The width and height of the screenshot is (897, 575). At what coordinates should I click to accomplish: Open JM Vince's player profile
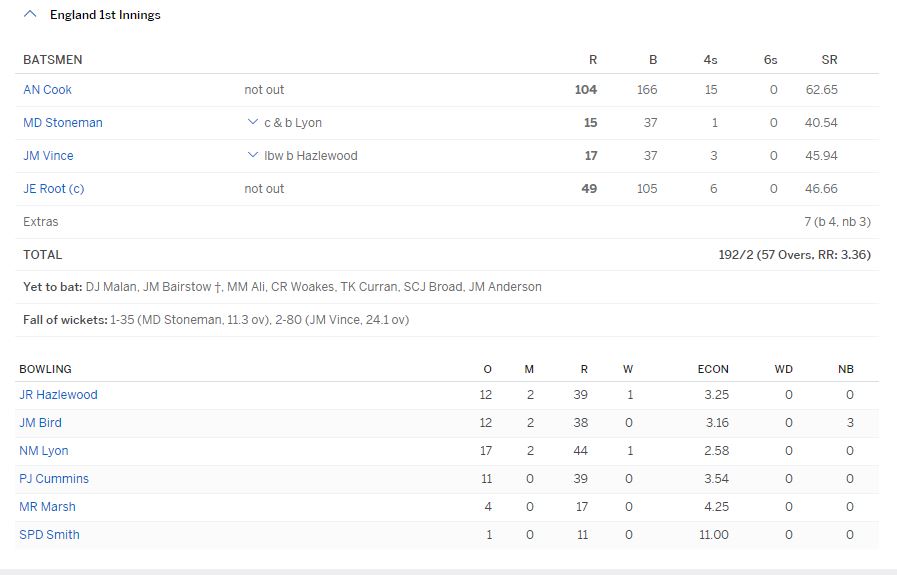[48, 155]
